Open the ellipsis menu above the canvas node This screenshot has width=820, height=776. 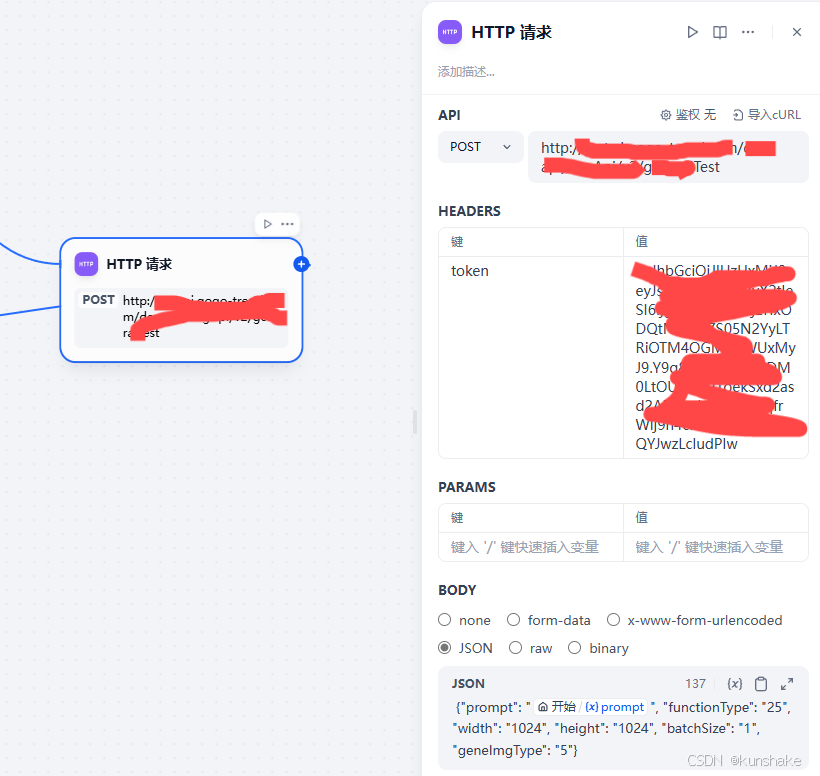pos(287,224)
